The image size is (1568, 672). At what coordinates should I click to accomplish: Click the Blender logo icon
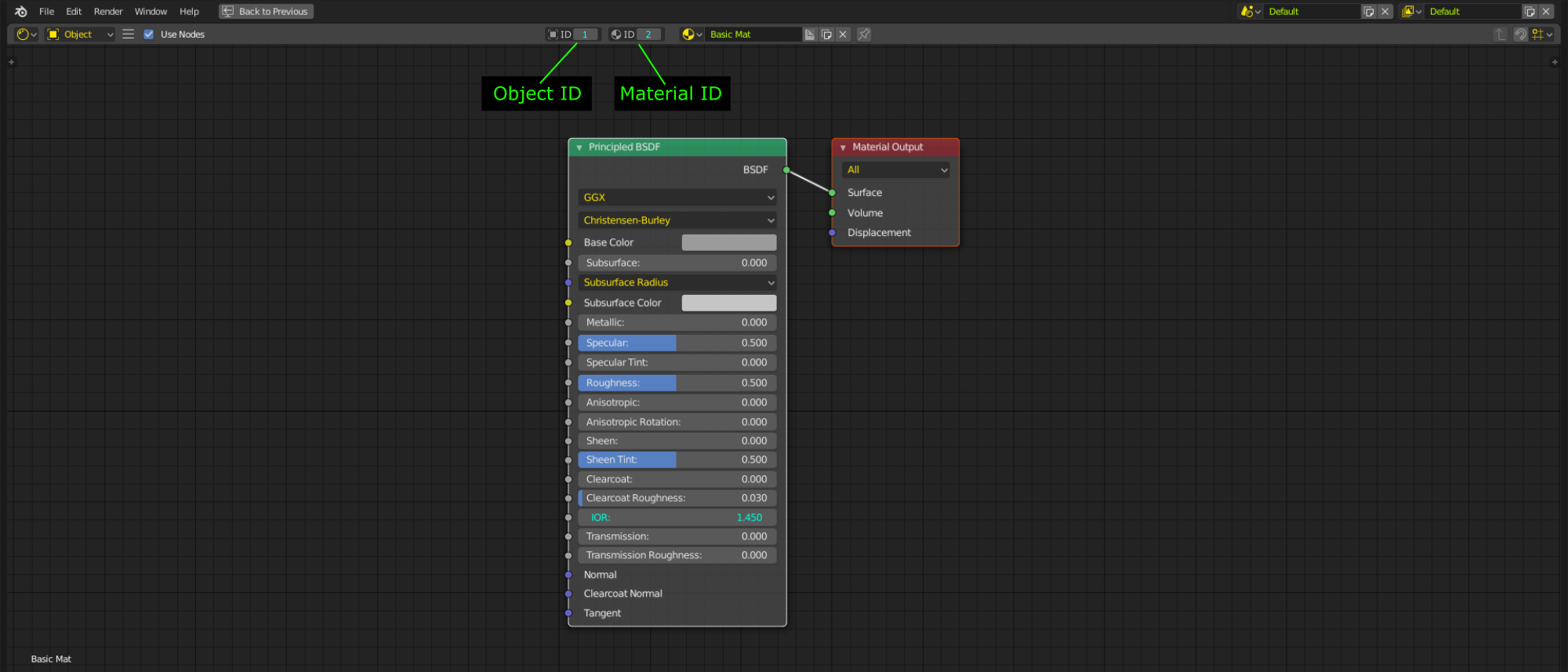(21, 12)
